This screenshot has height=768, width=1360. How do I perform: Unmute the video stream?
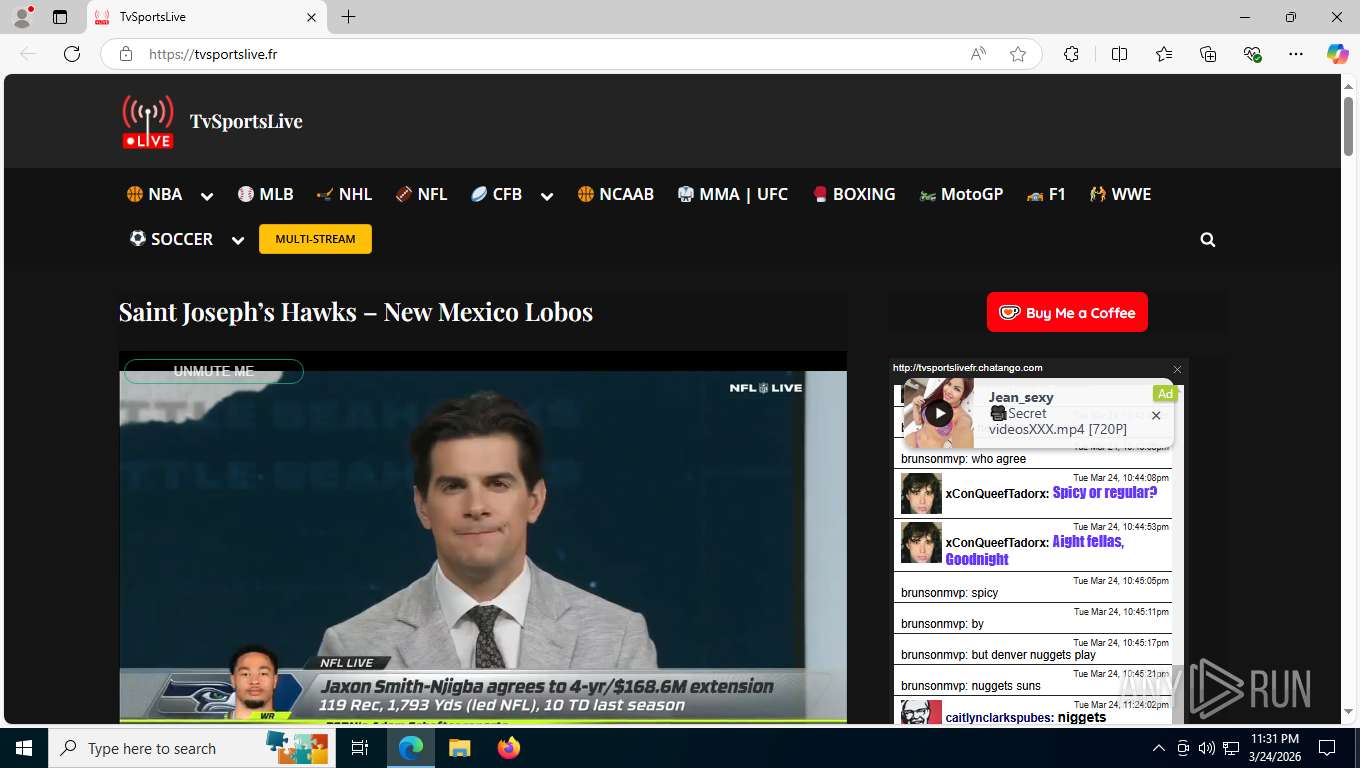click(213, 371)
